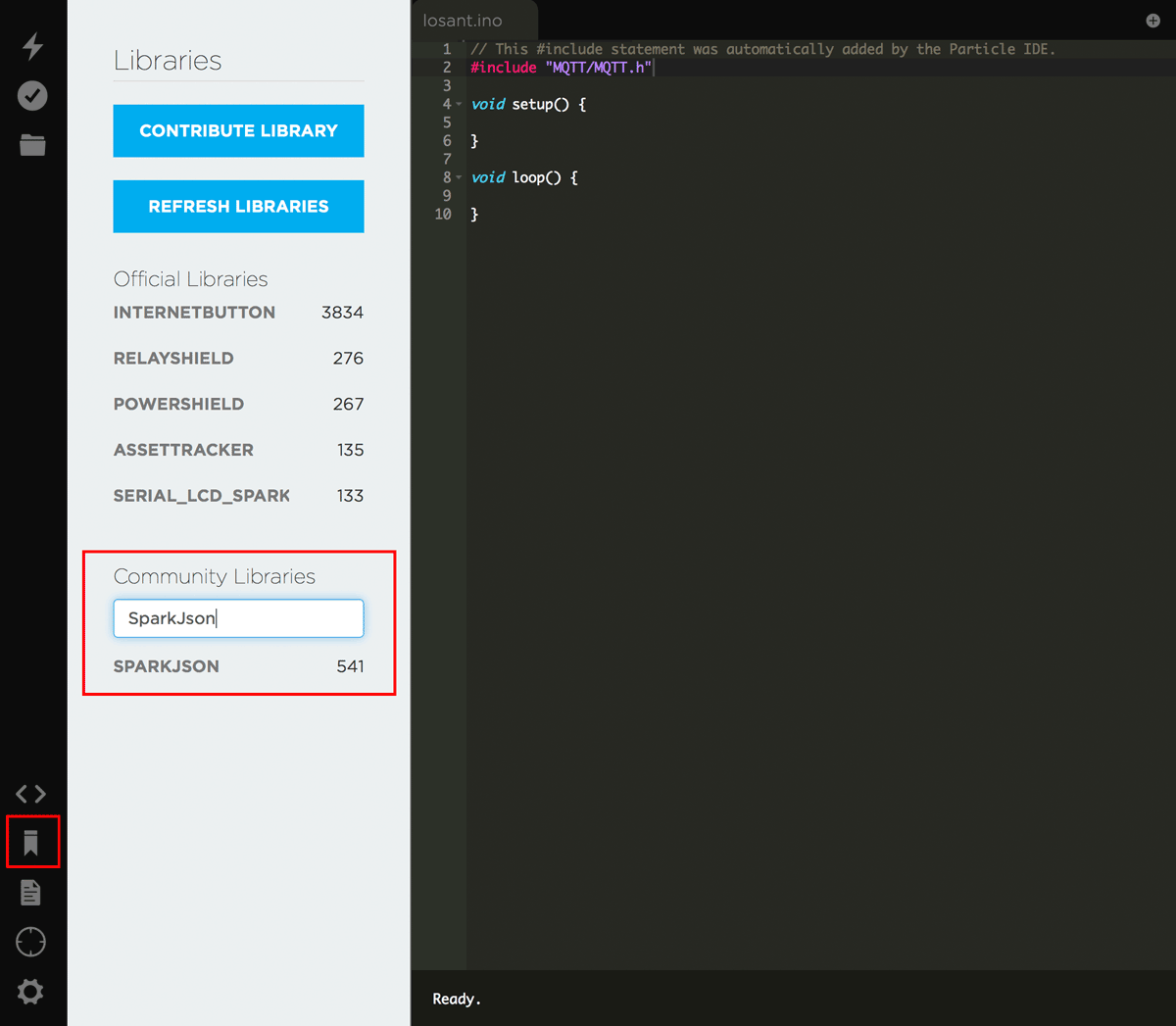Click the REFRESH LIBRARIES button
This screenshot has width=1176, height=1026.
[238, 206]
